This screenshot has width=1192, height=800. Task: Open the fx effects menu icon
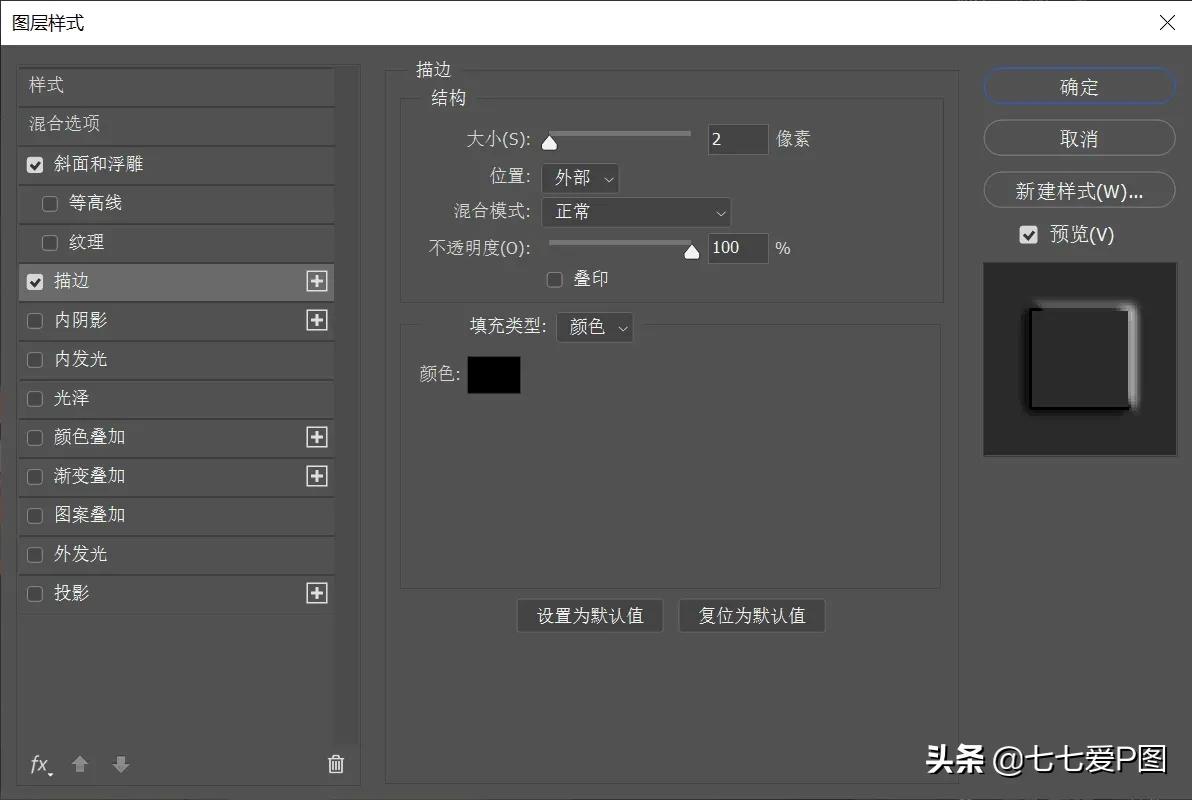click(x=41, y=764)
